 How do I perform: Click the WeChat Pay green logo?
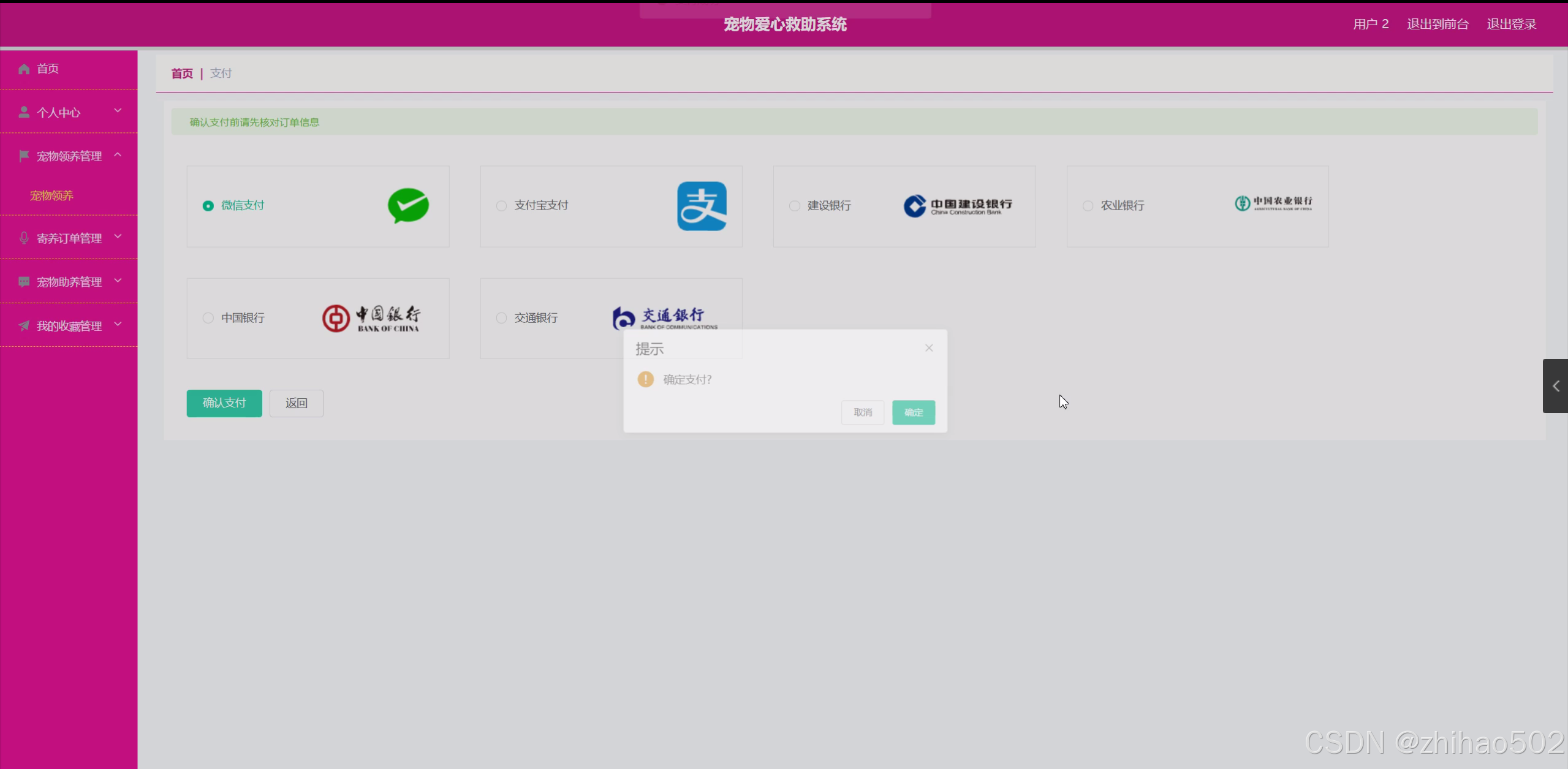click(x=408, y=205)
